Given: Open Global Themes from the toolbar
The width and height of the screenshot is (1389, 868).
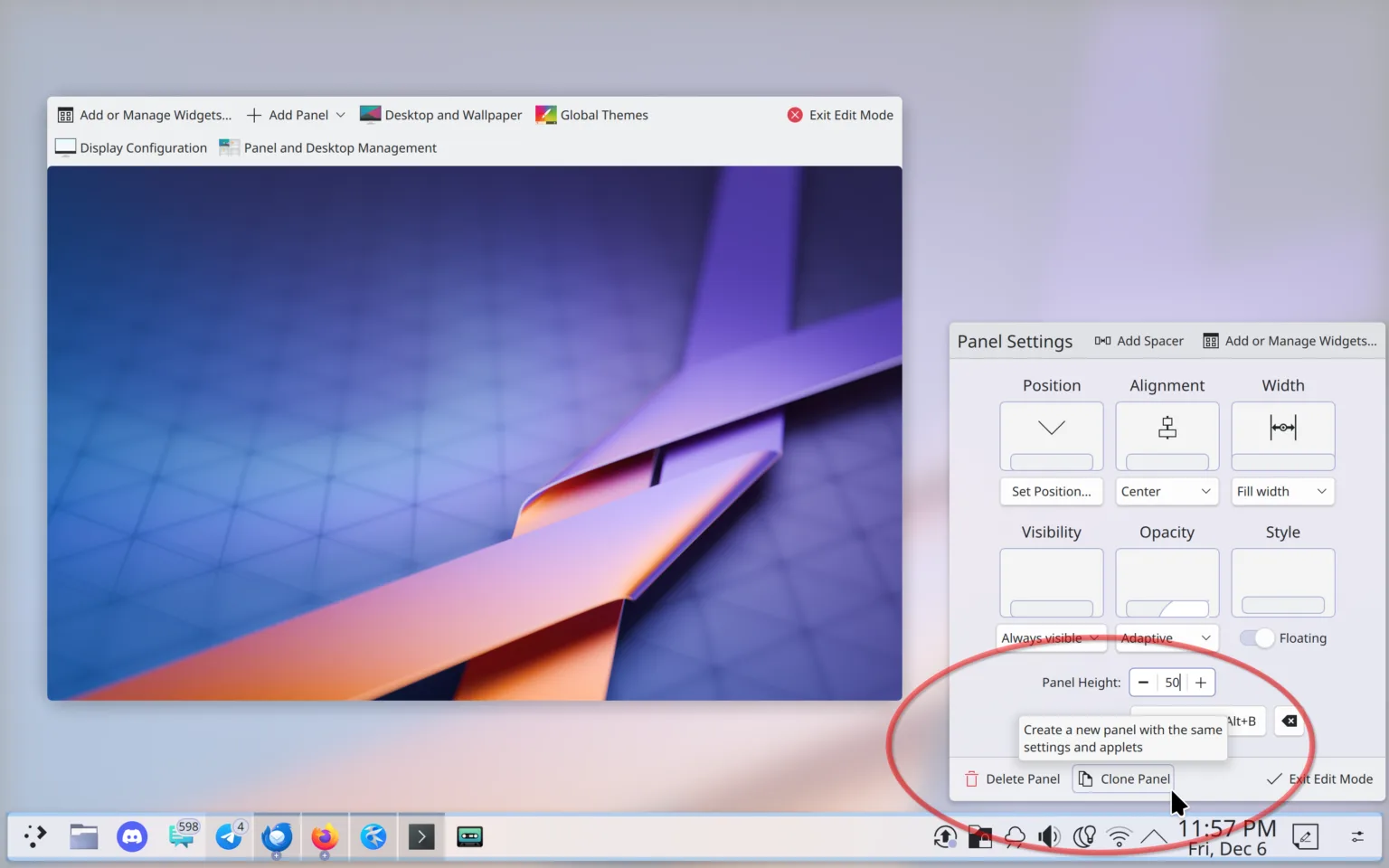Looking at the screenshot, I should point(592,115).
